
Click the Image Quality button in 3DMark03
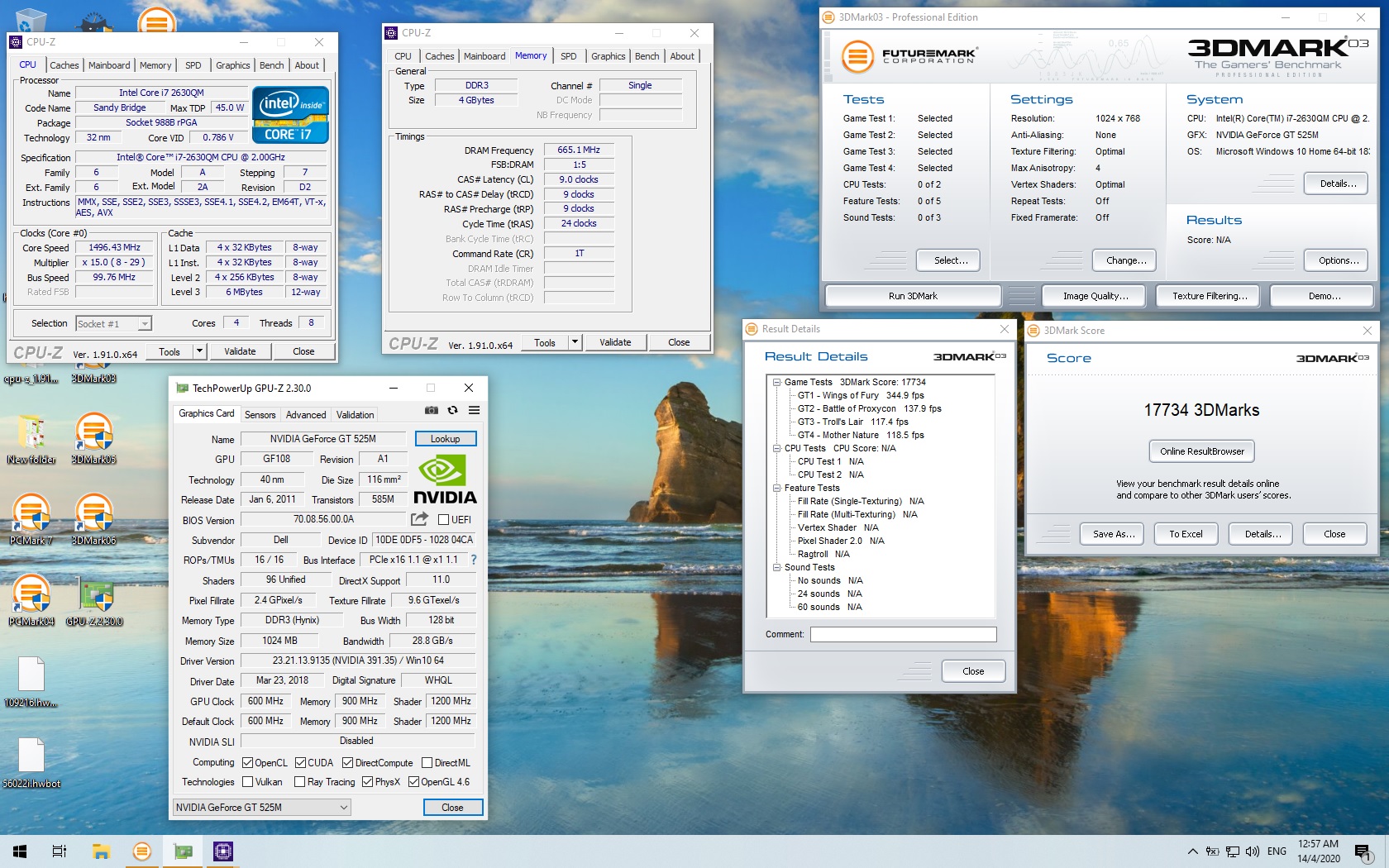[x=1095, y=296]
